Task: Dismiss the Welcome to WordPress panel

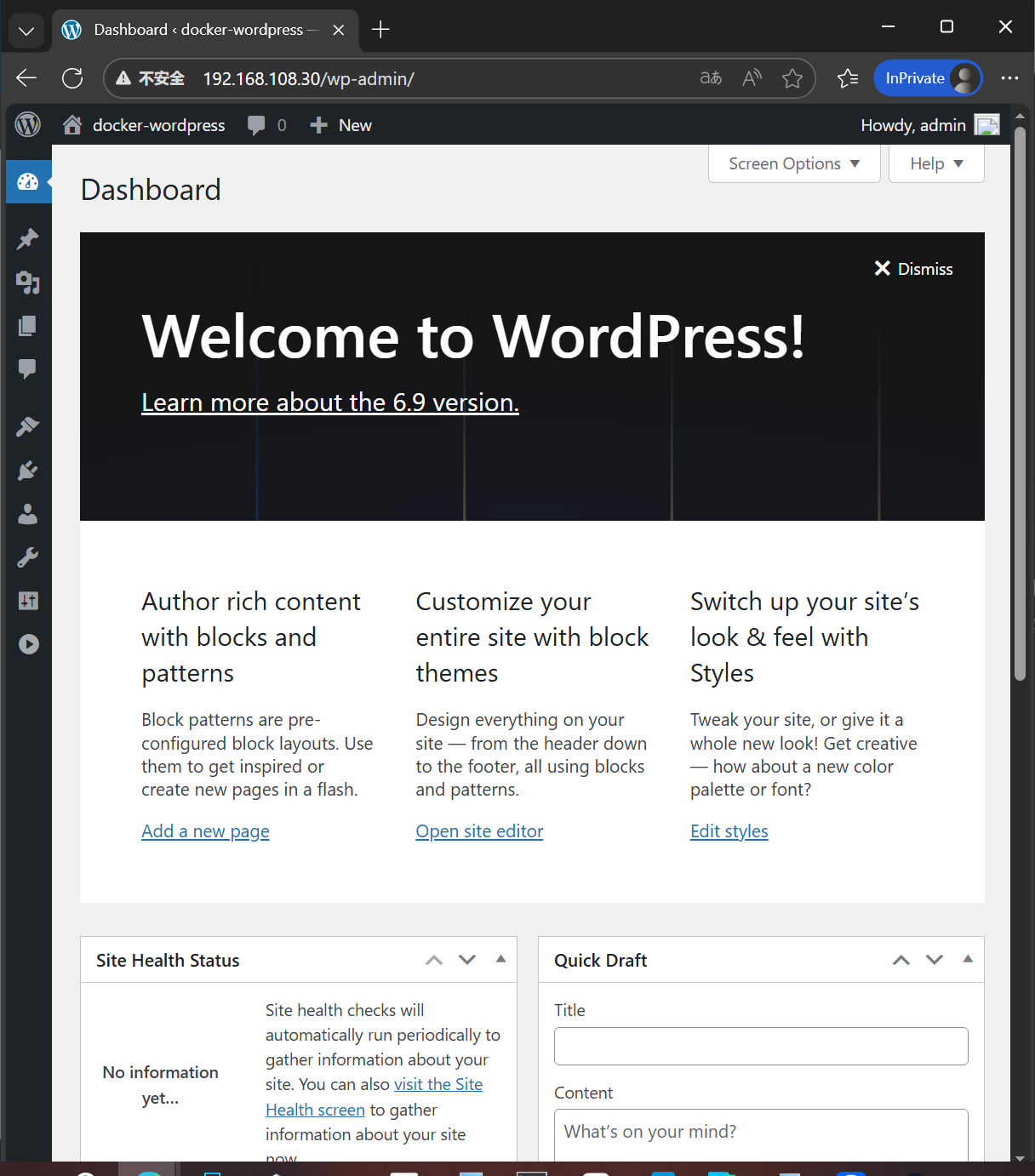Action: pos(913,269)
